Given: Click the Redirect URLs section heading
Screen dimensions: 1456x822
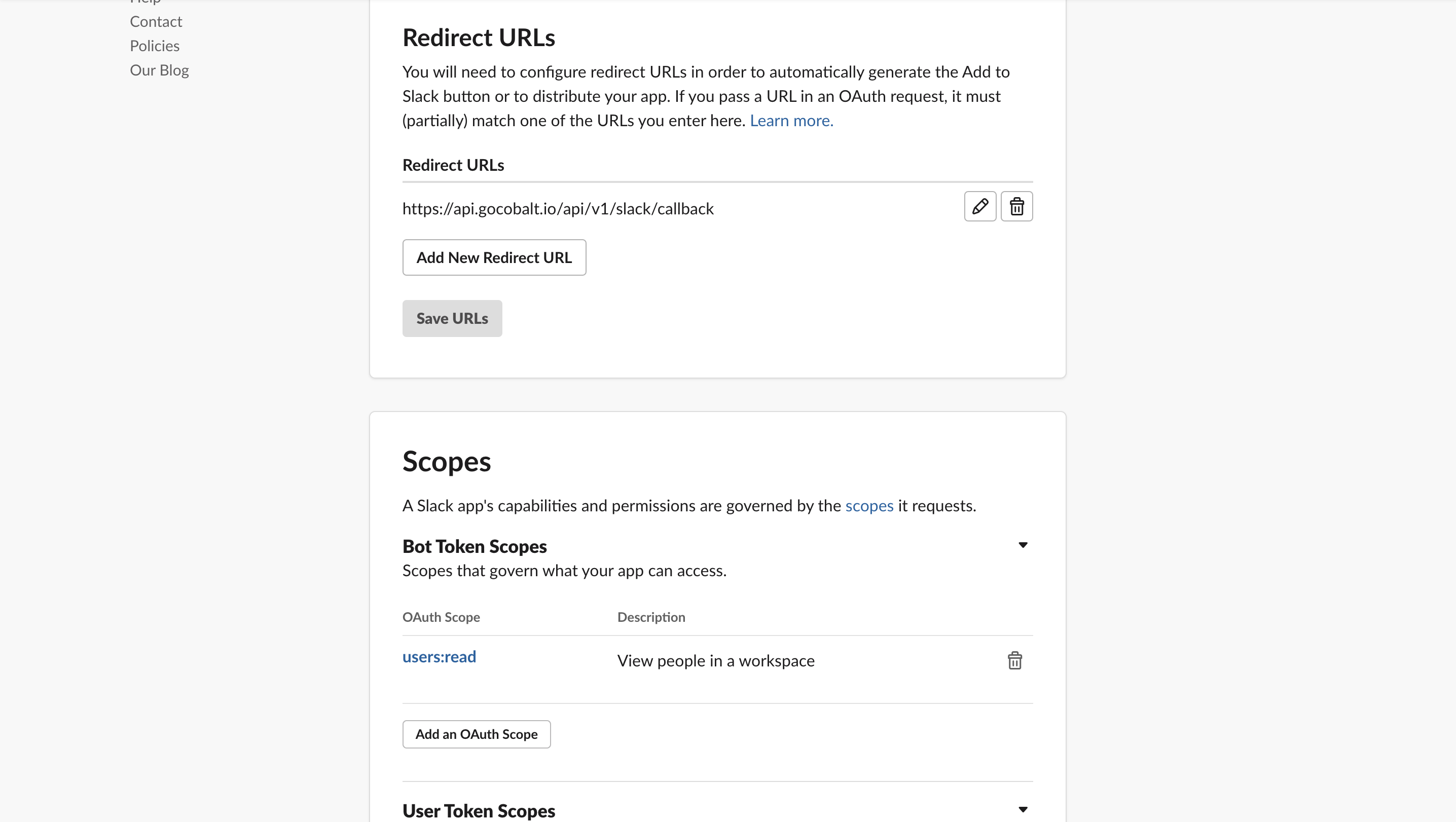Looking at the screenshot, I should coord(478,38).
